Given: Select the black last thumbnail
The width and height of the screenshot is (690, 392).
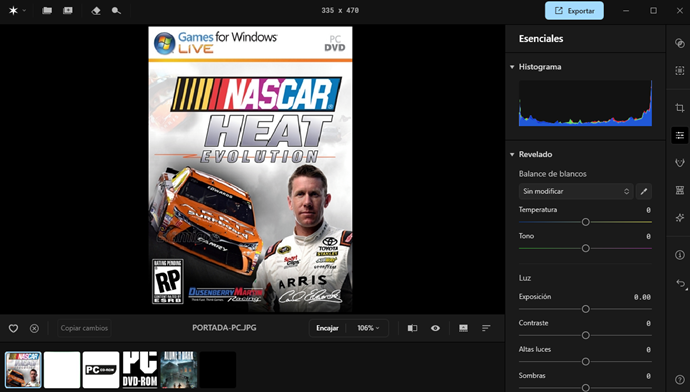Looking at the screenshot, I should pos(218,370).
